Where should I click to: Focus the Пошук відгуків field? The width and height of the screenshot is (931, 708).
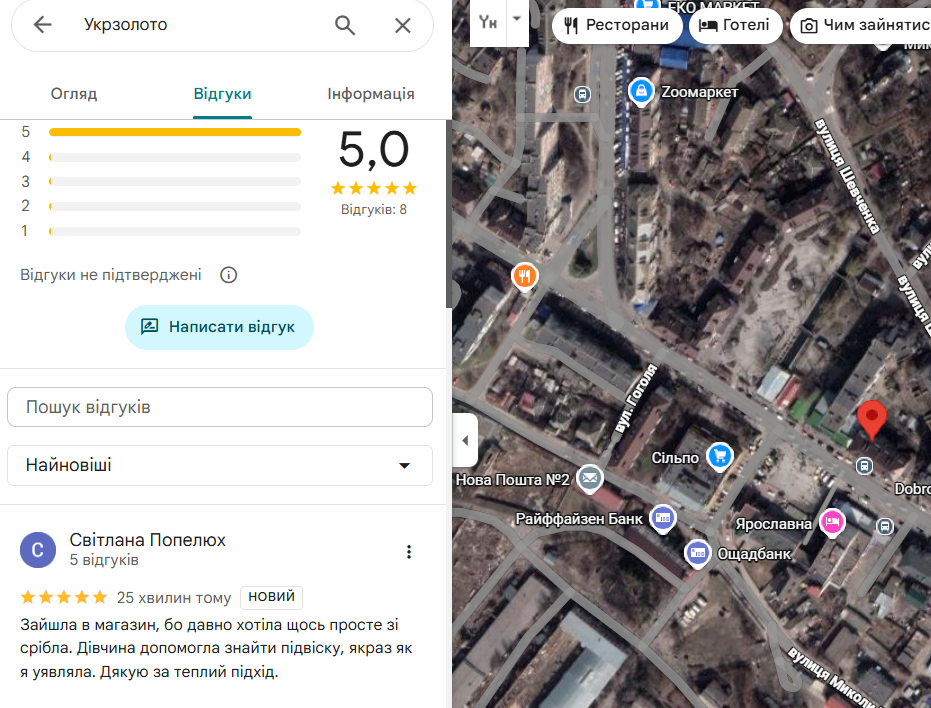point(220,407)
